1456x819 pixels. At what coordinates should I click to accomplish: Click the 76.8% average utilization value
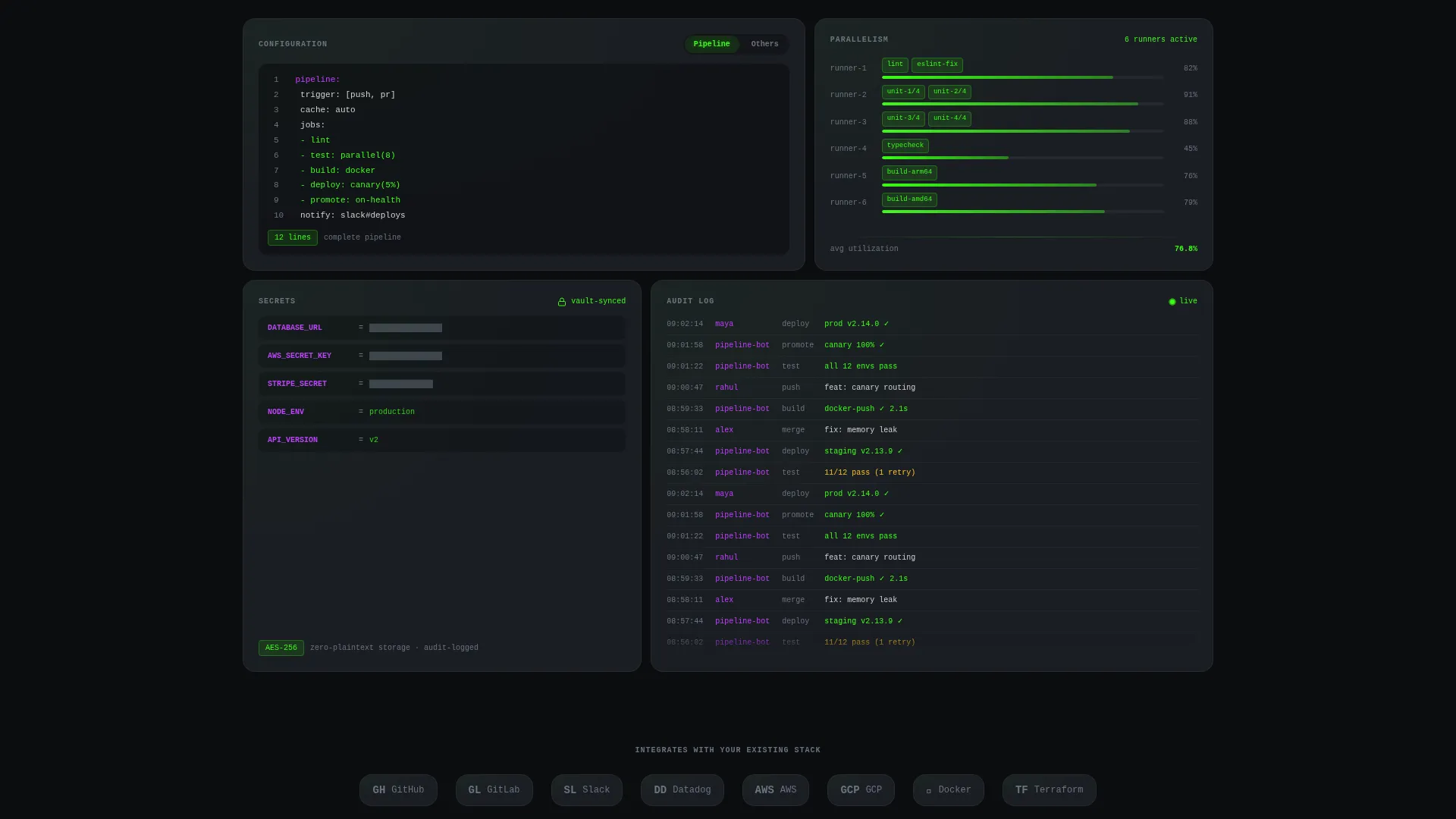(x=1186, y=249)
